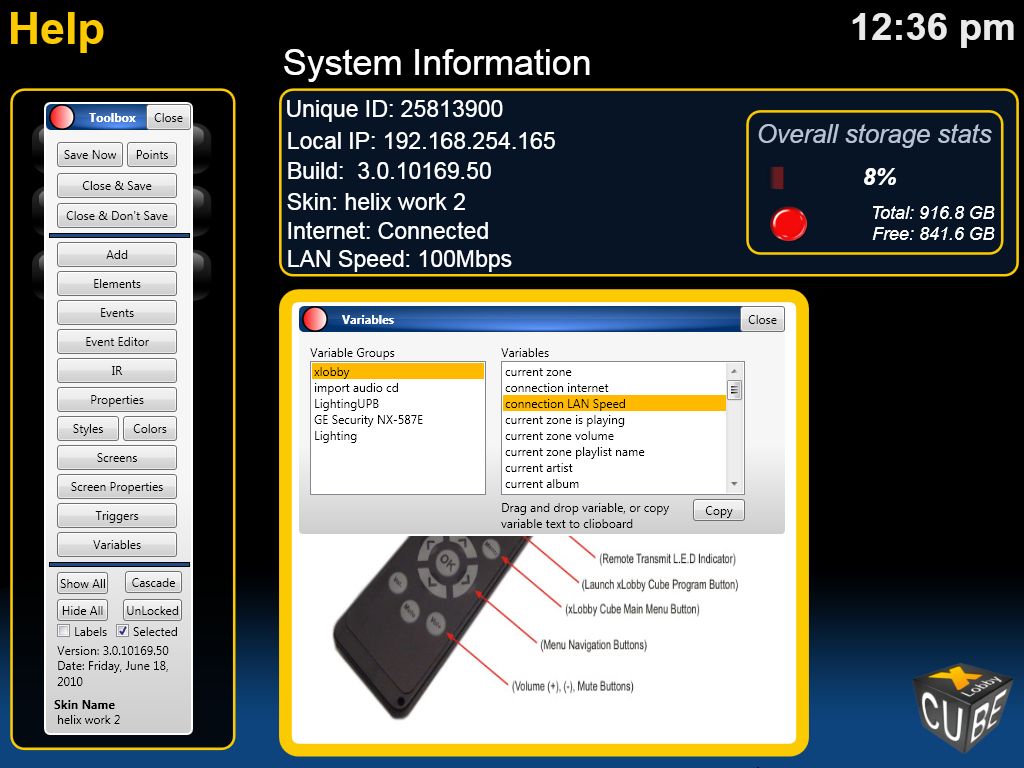The width and height of the screenshot is (1024, 768).
Task: Click the red orb icon in Variables title bar
Action: tap(315, 319)
